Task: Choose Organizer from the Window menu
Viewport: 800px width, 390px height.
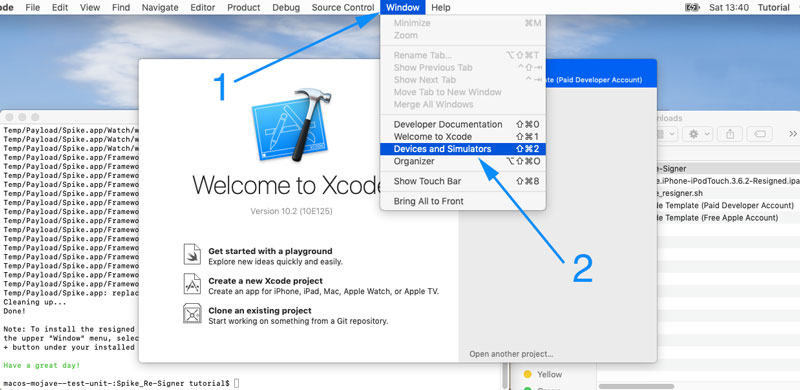Action: point(463,161)
